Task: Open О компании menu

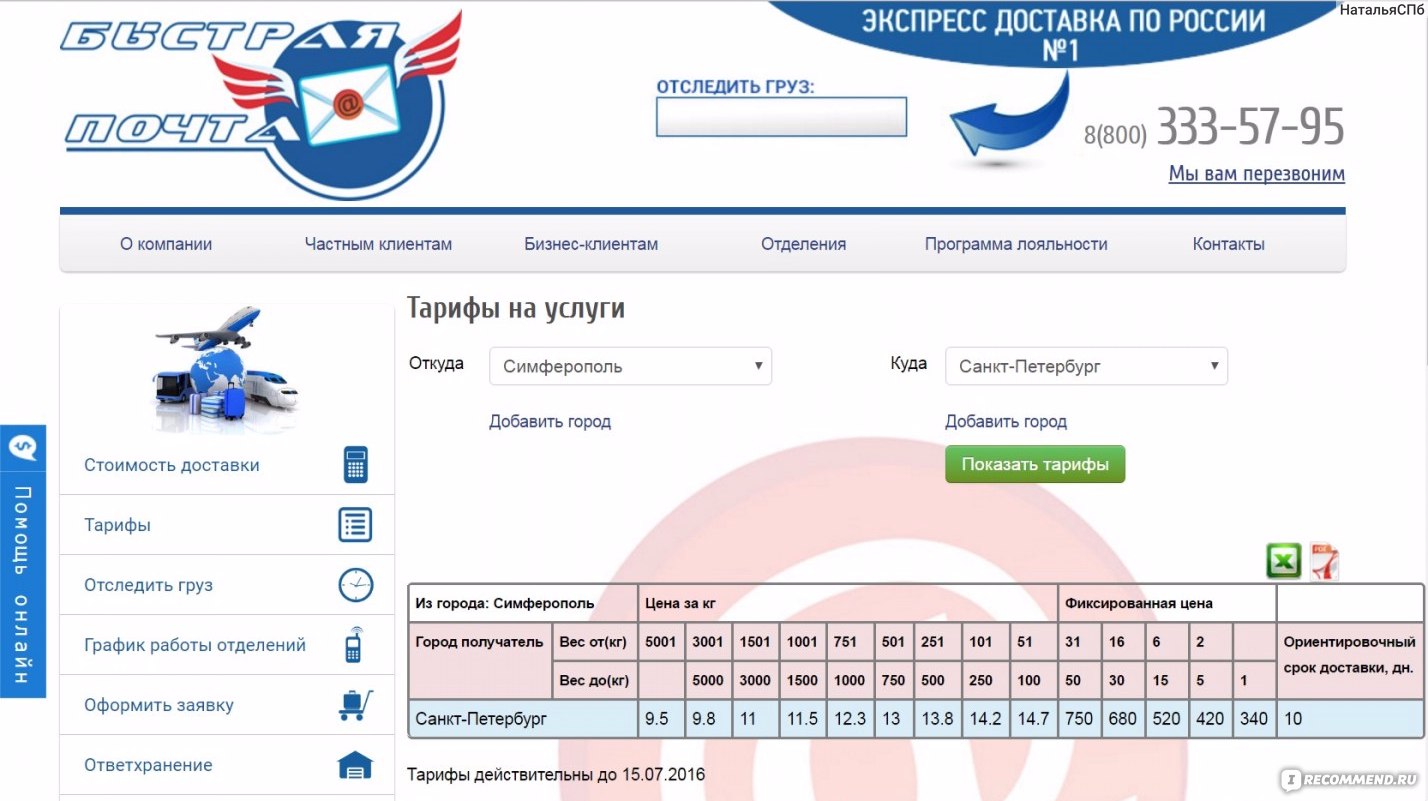Action: [x=166, y=244]
